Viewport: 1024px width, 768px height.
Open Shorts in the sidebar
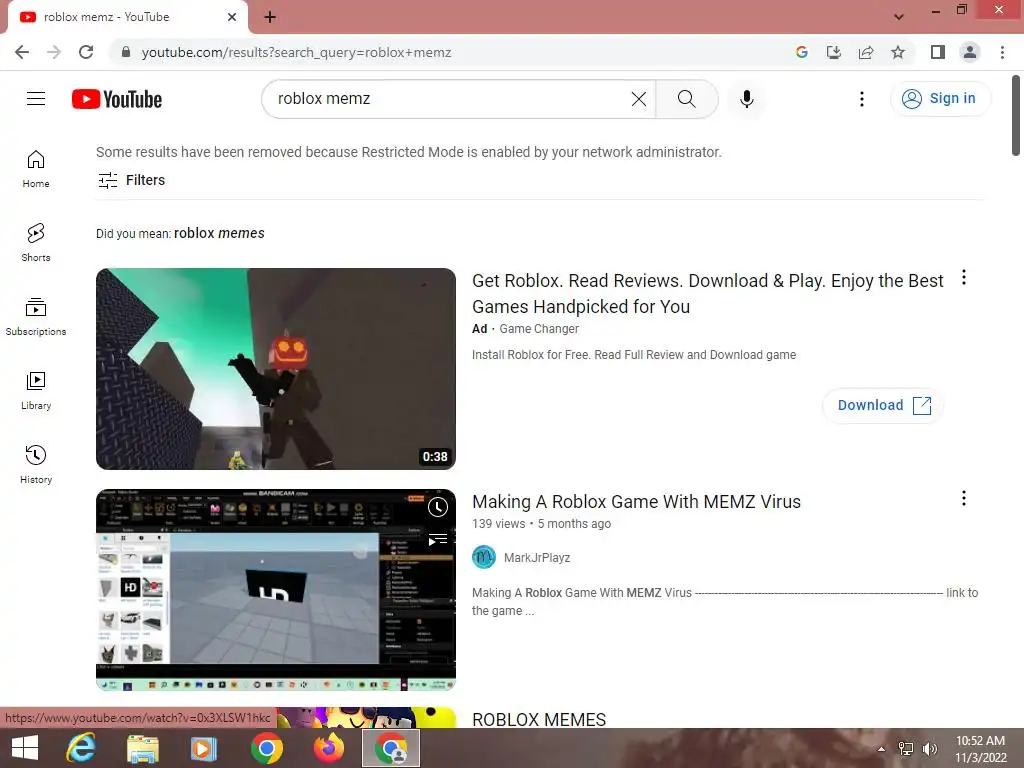click(36, 243)
